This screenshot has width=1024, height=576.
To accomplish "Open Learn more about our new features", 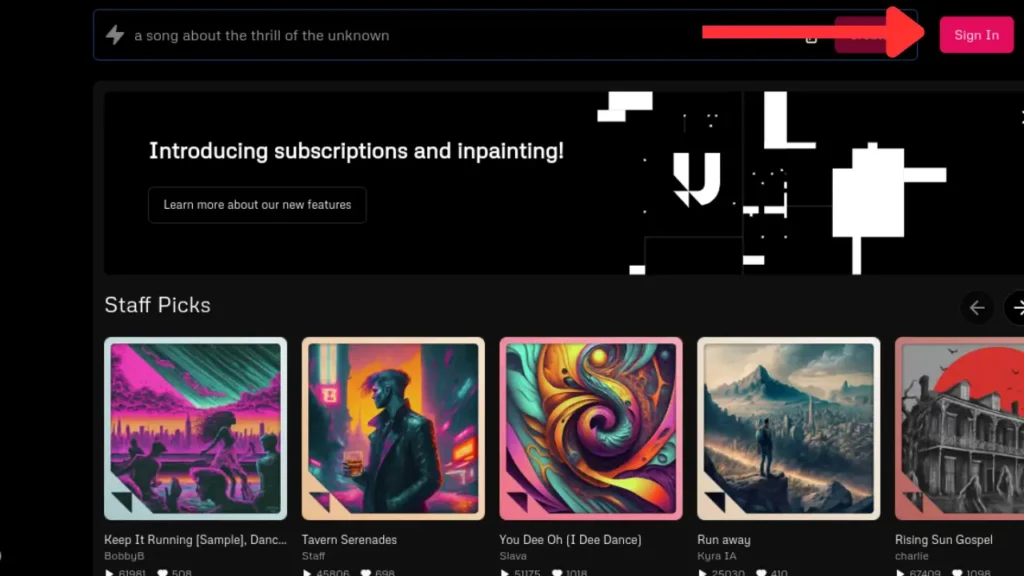I will coord(257,205).
